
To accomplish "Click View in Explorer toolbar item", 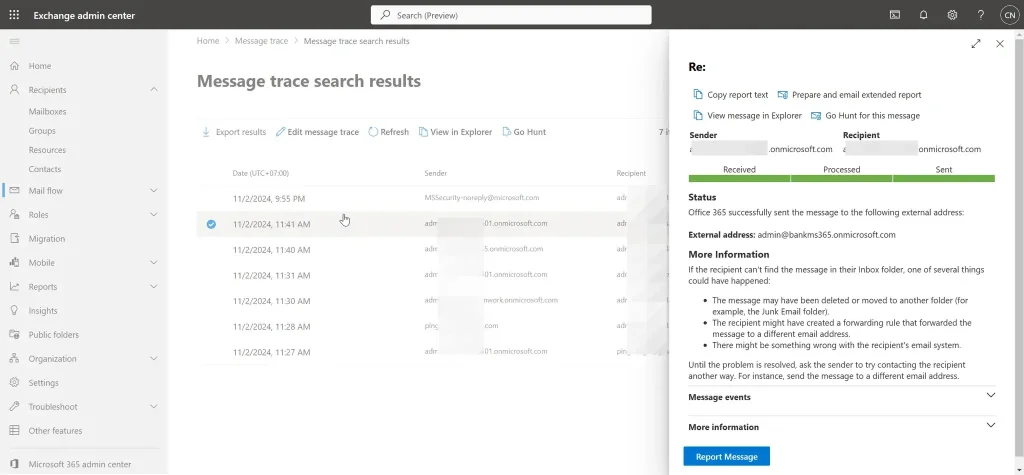I will click(455, 132).
